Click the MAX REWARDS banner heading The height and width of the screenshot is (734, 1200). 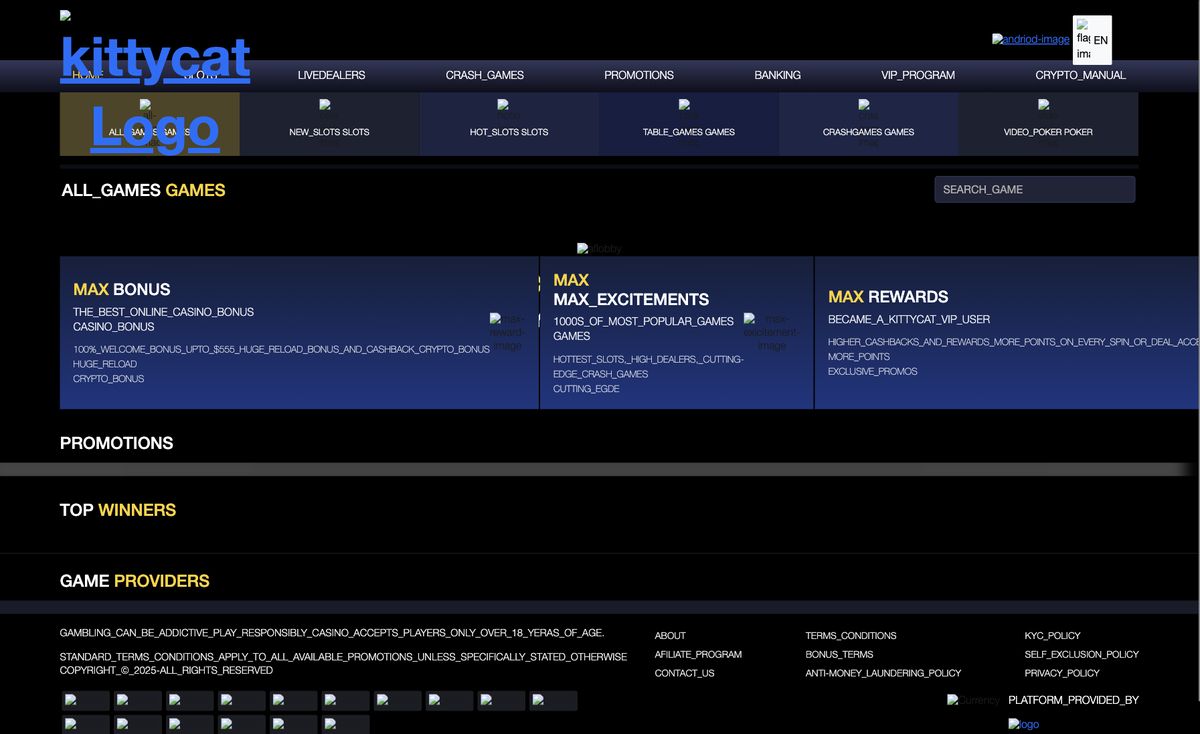tap(888, 297)
